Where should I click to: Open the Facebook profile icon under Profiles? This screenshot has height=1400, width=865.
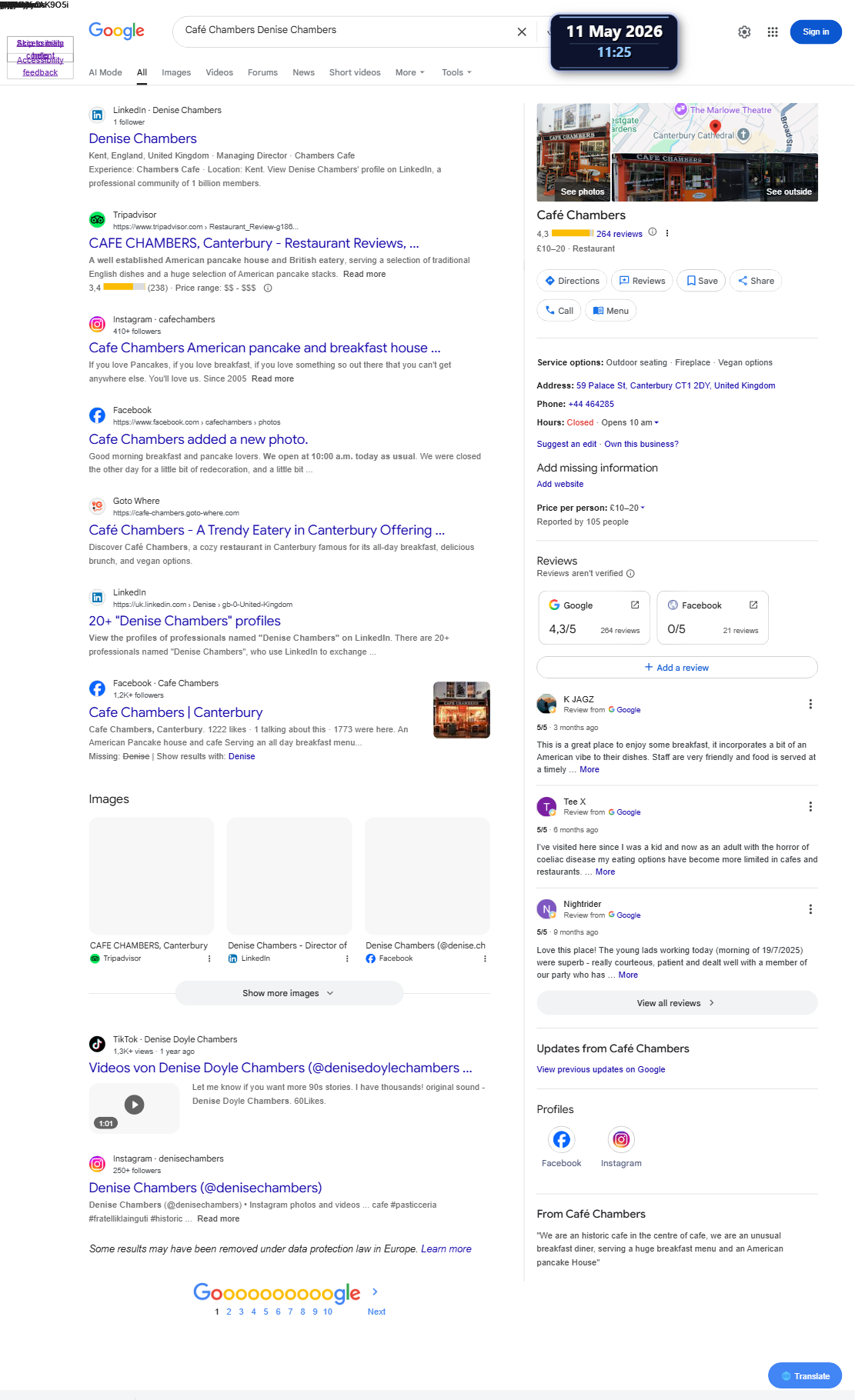coord(562,1139)
